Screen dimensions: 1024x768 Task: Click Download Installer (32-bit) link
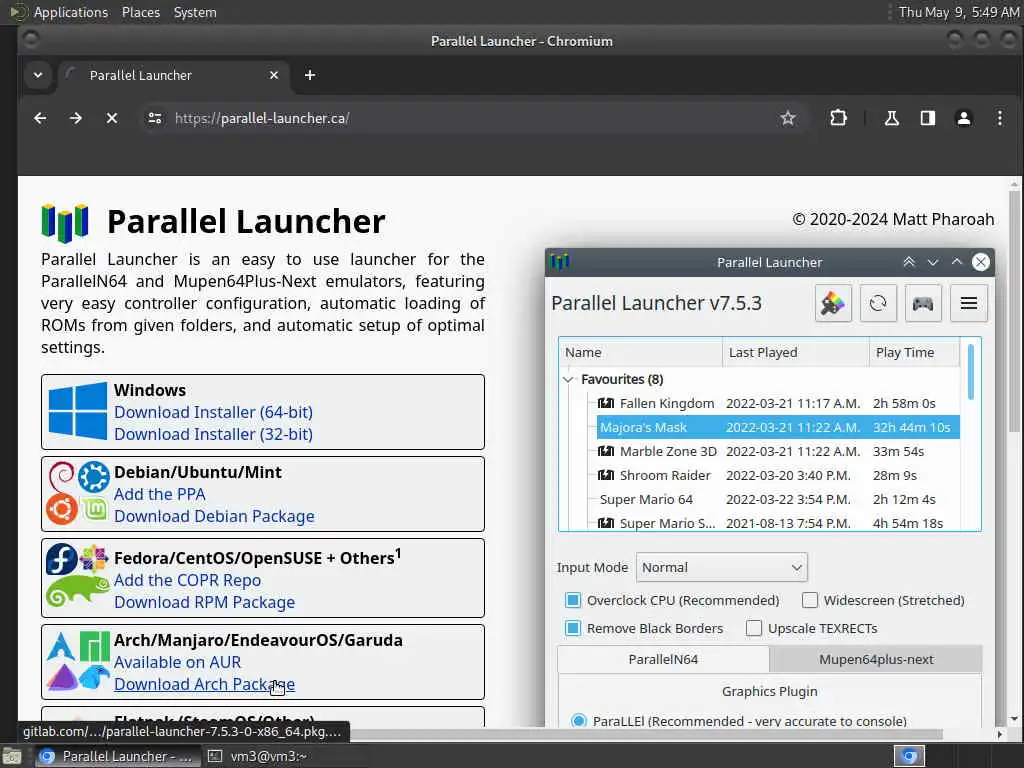(214, 434)
